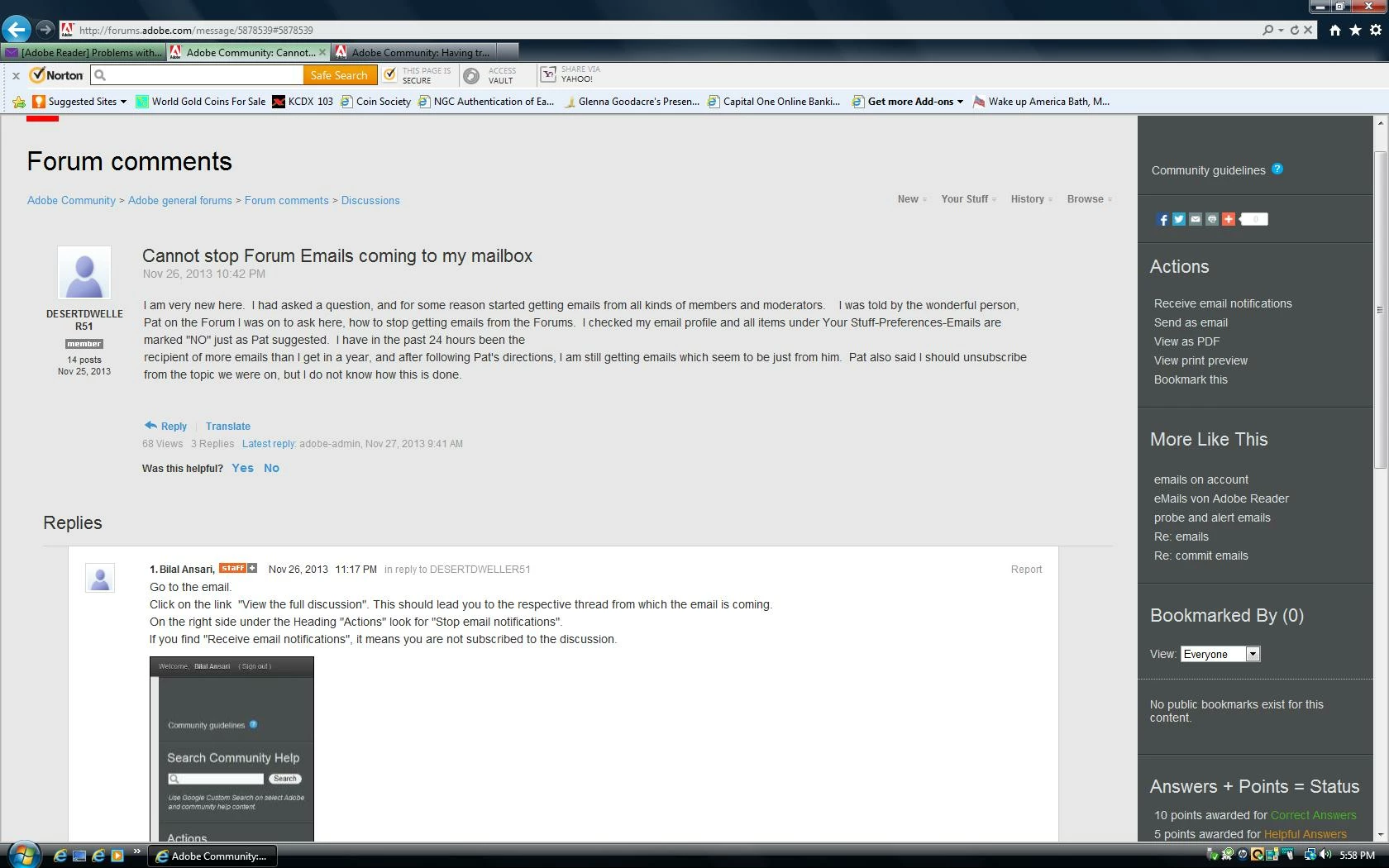Click the browser address bar URL
The height and width of the screenshot is (868, 1389).
tap(196, 30)
